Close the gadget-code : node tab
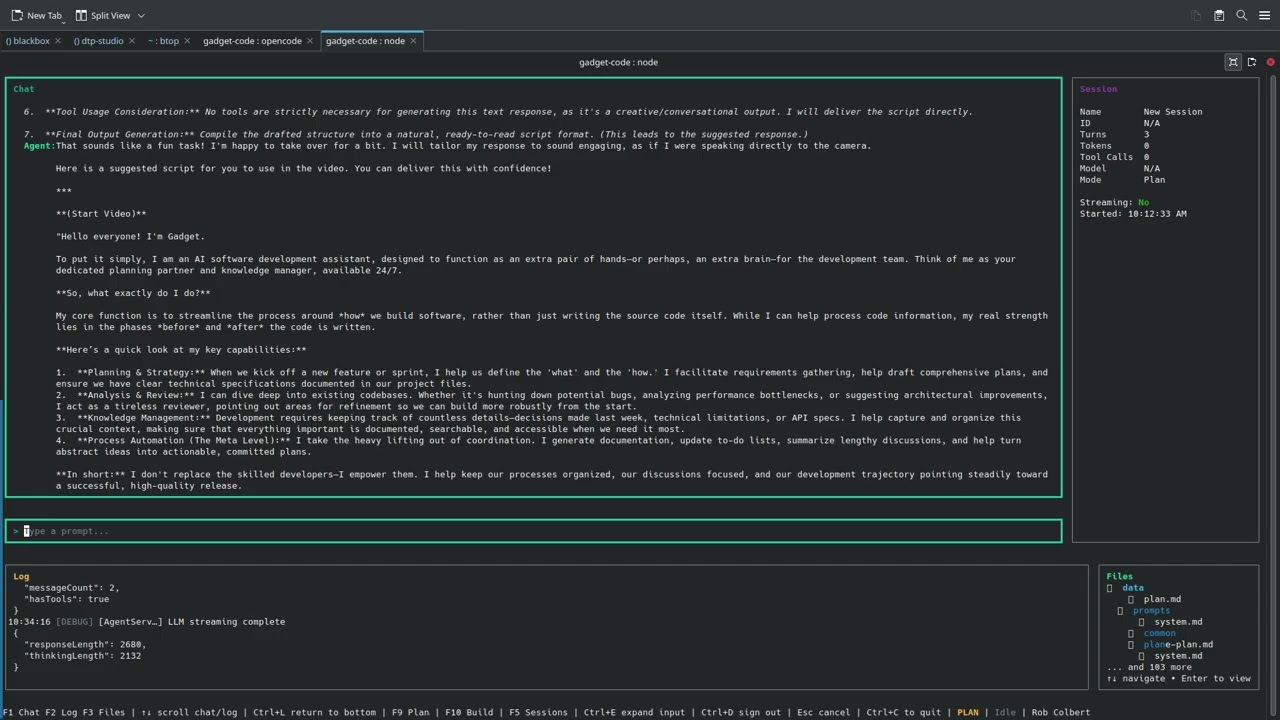The width and height of the screenshot is (1280, 720). point(414,41)
